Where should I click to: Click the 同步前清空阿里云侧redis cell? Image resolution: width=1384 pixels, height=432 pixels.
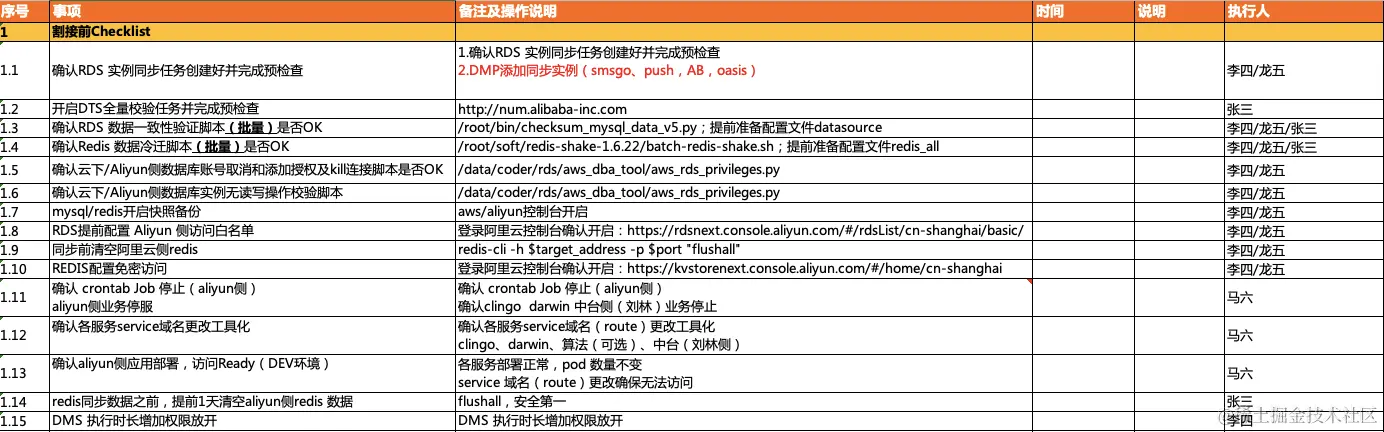click(x=252, y=250)
